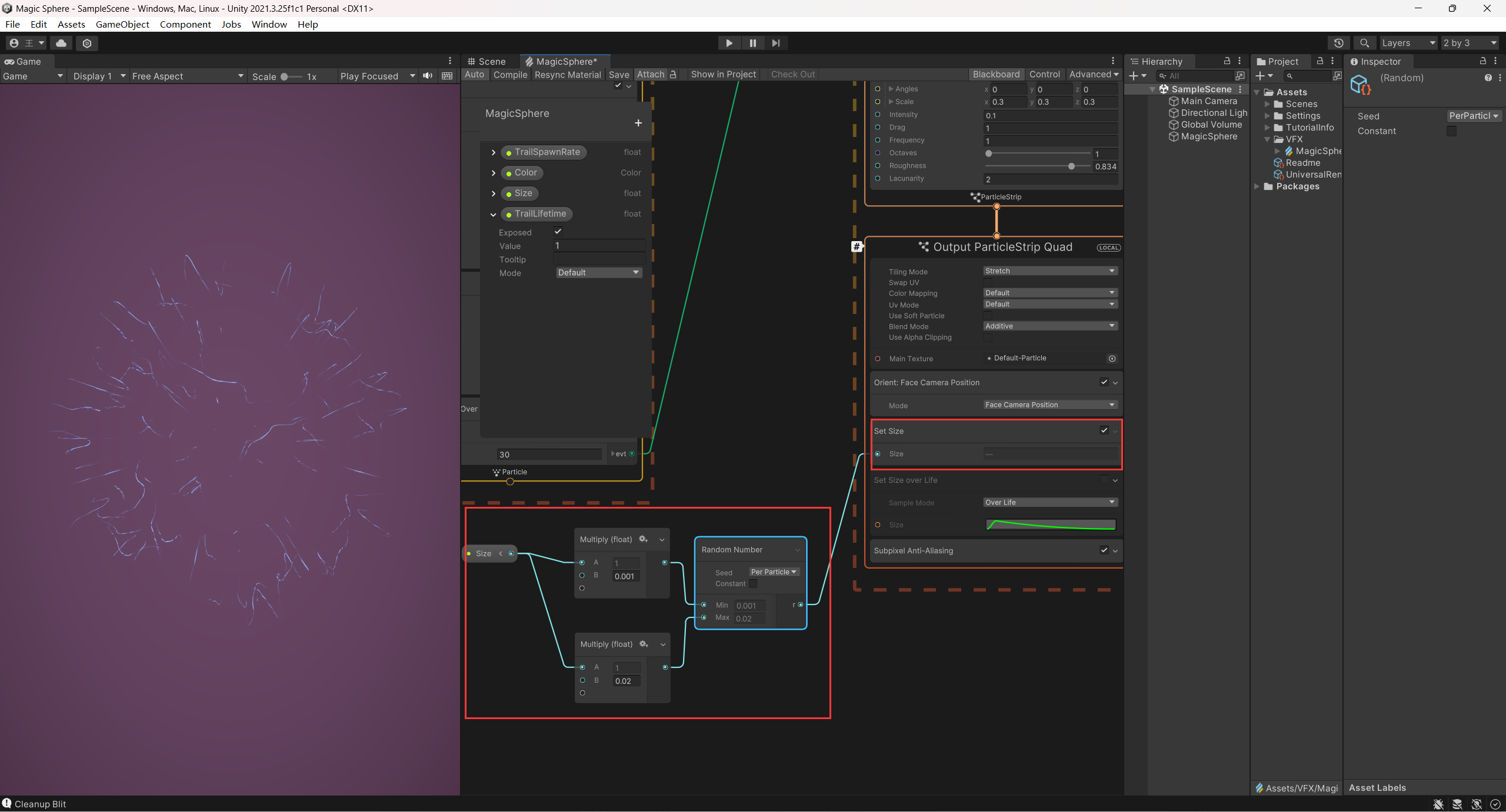This screenshot has width=1506, height=812.
Task: Add a new Blackboard property with plus
Action: pyautogui.click(x=638, y=123)
